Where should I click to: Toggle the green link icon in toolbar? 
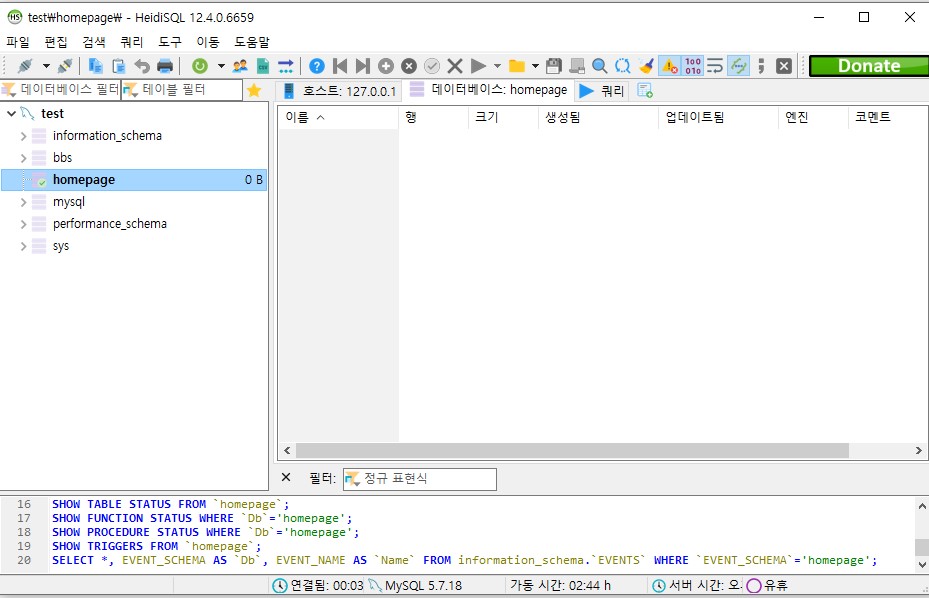(738, 66)
